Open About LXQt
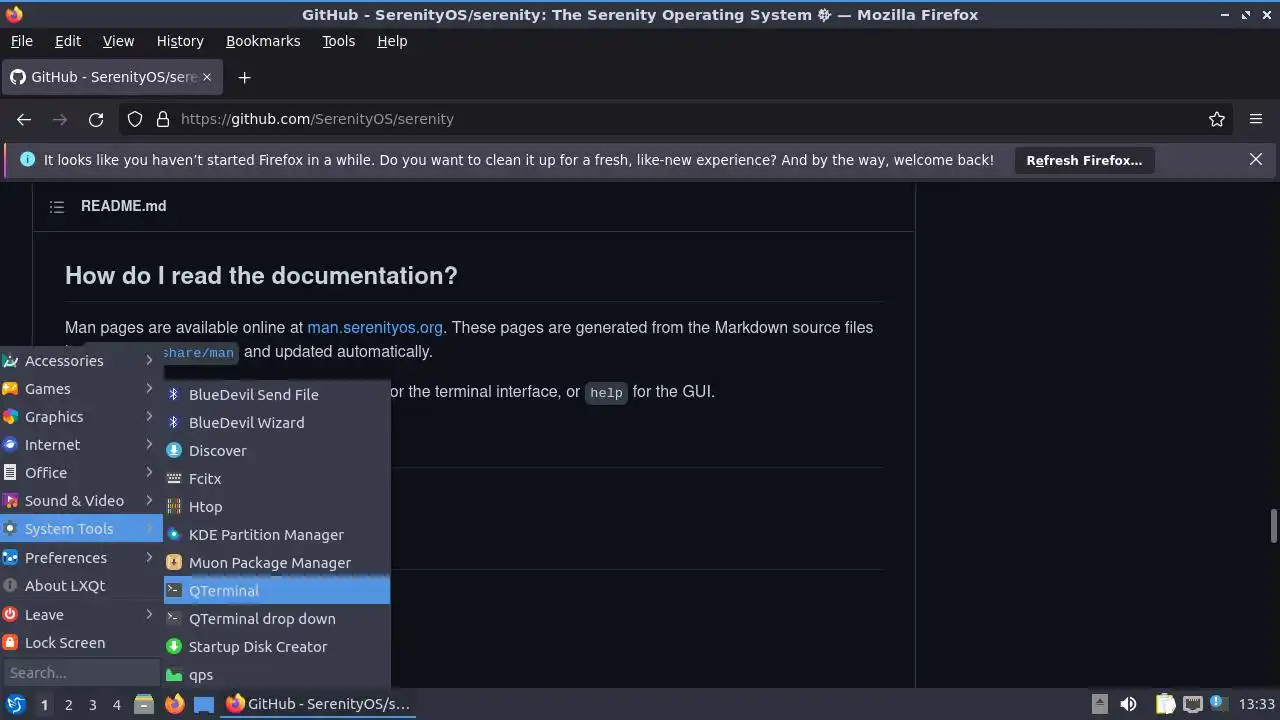Image resolution: width=1280 pixels, height=720 pixels. pyautogui.click(x=81, y=585)
